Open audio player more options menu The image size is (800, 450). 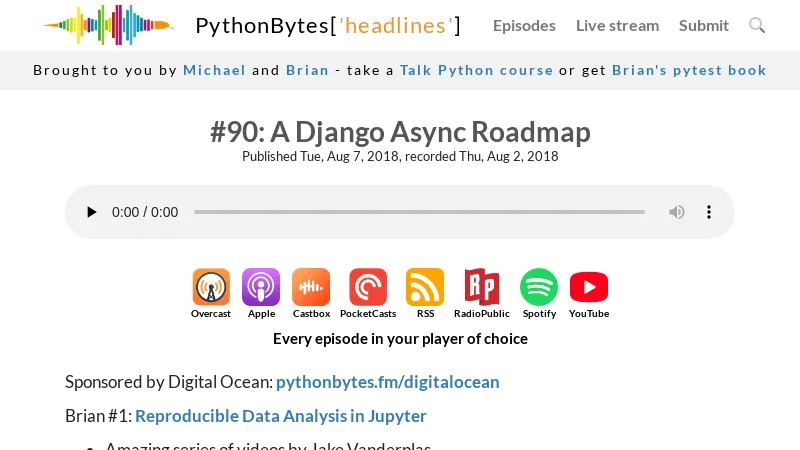[709, 212]
